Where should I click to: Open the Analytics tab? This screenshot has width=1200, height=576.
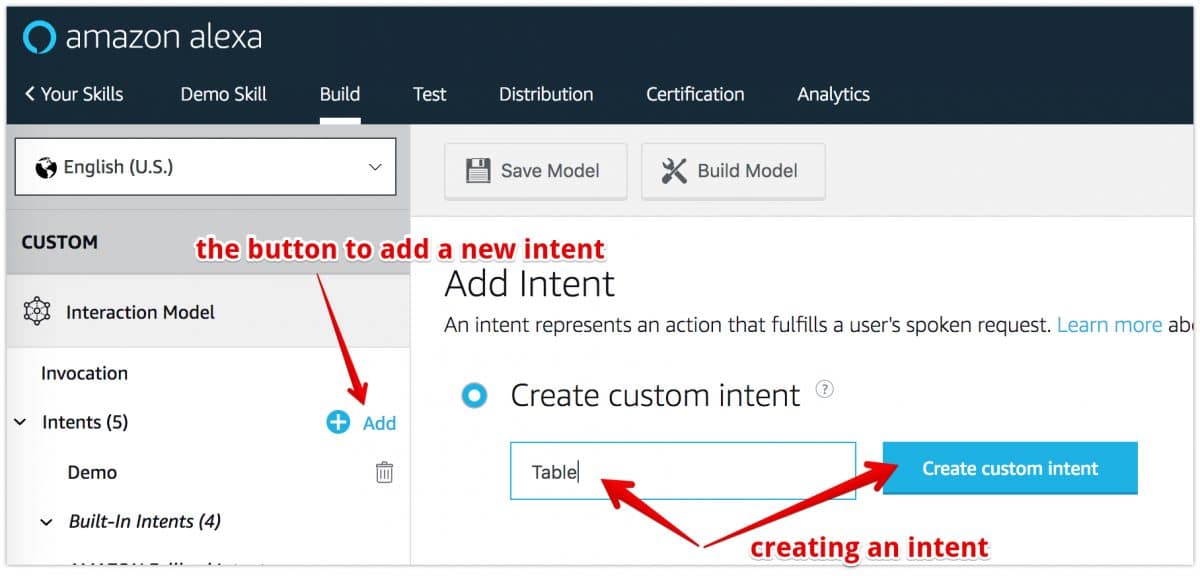pos(833,94)
